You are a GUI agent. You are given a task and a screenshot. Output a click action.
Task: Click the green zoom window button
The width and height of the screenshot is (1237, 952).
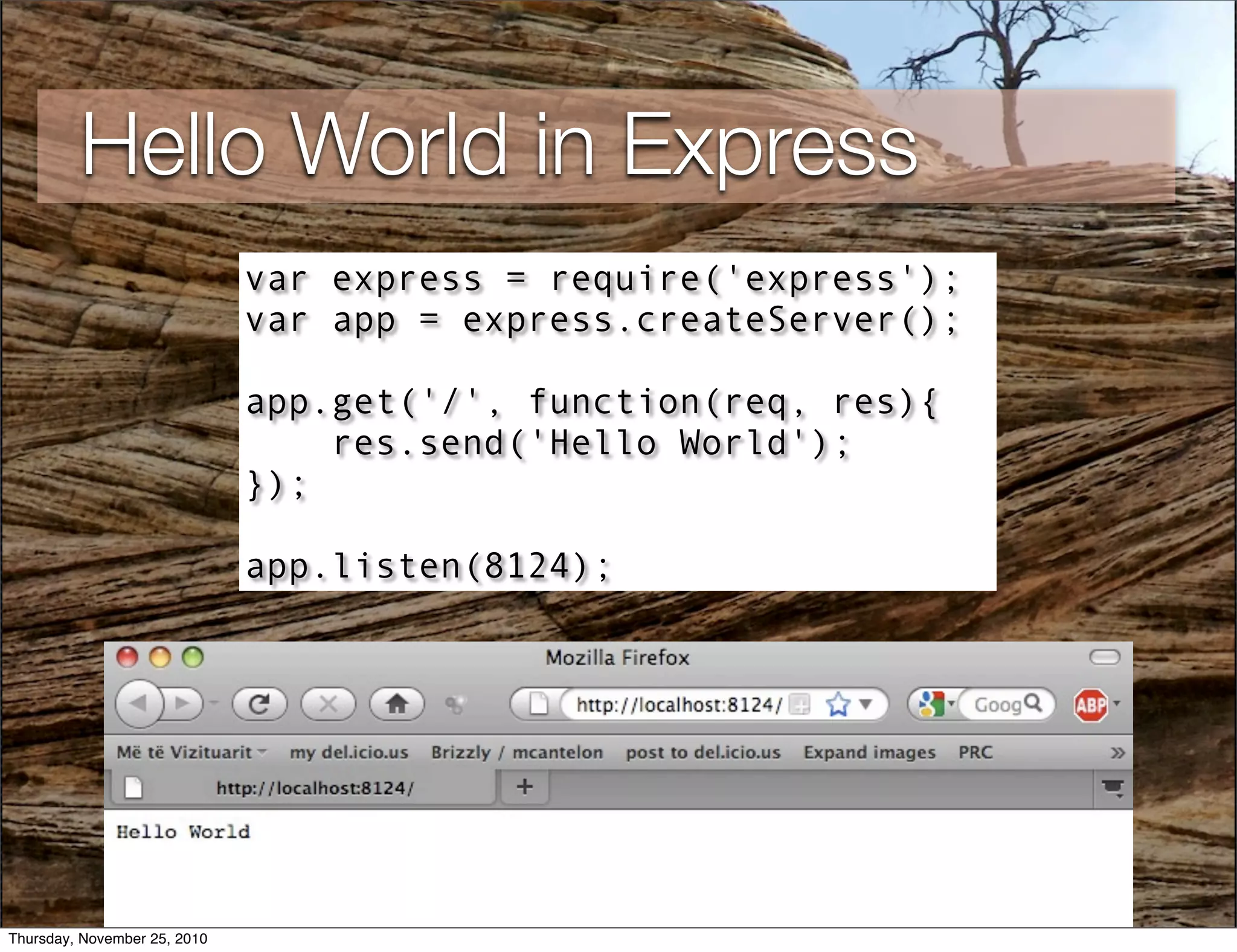(x=193, y=657)
